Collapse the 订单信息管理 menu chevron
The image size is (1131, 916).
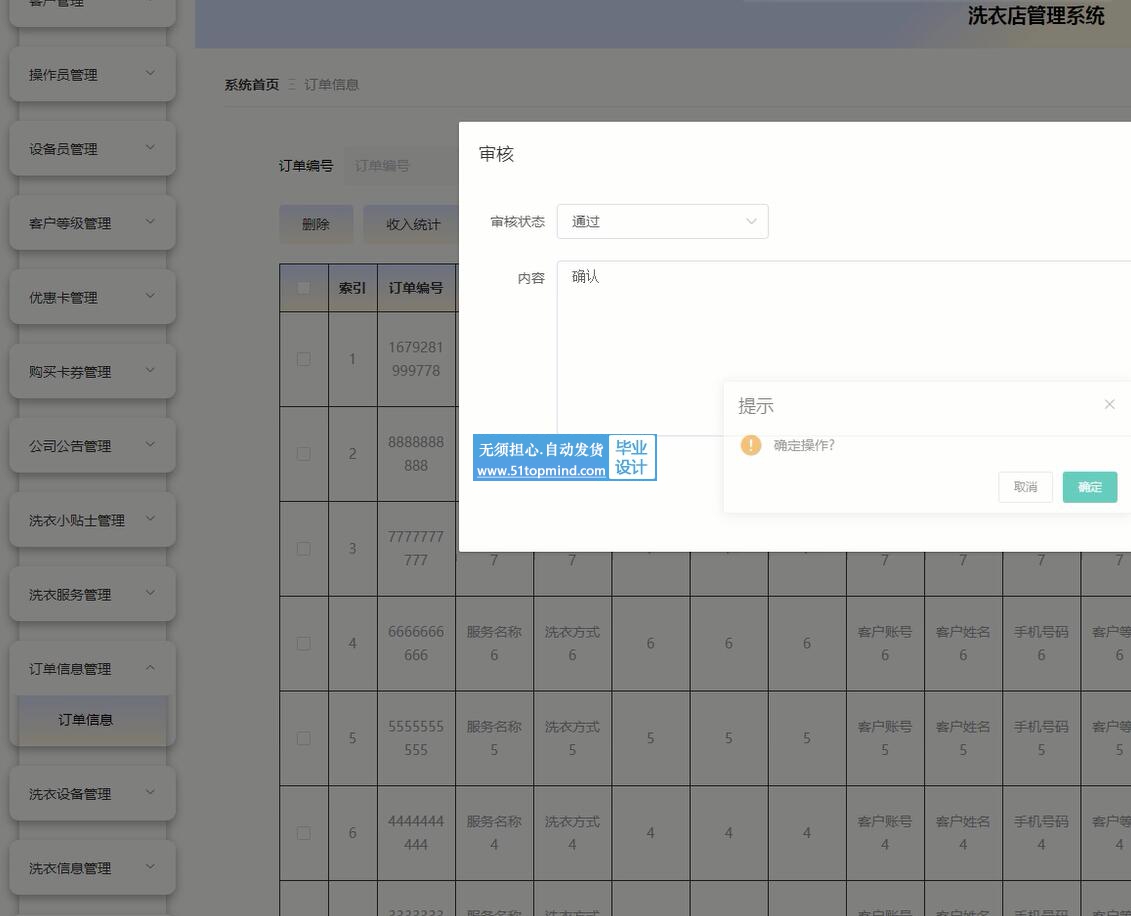[150, 667]
